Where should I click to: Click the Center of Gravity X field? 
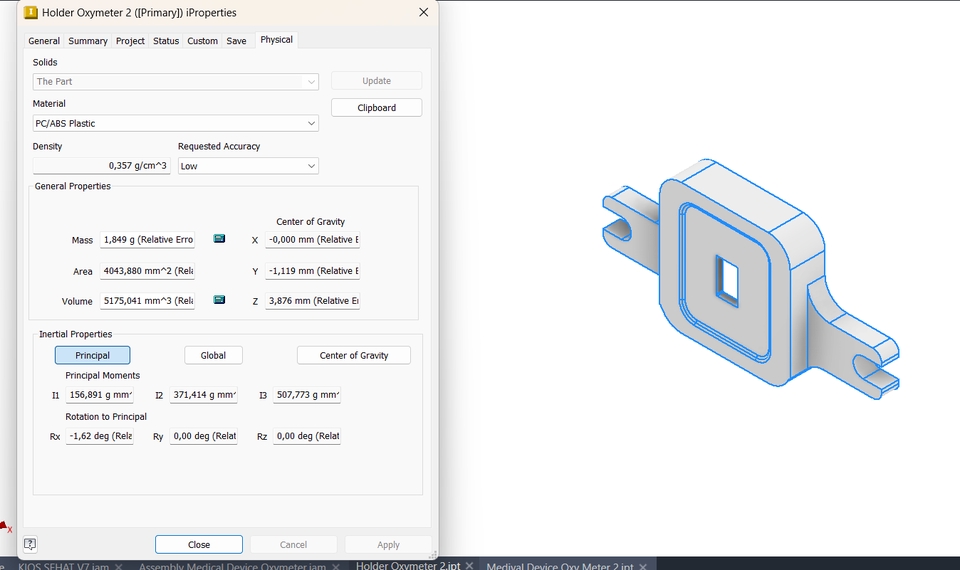313,239
